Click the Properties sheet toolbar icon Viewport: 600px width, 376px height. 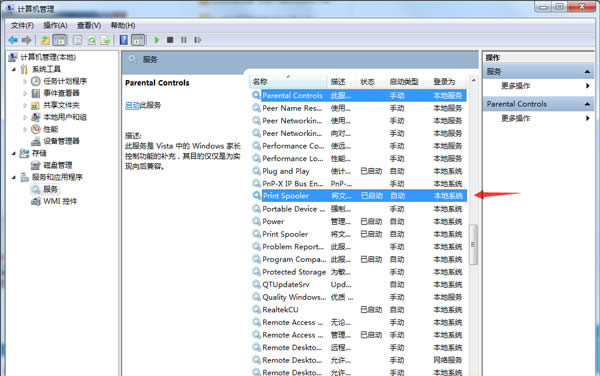point(77,40)
